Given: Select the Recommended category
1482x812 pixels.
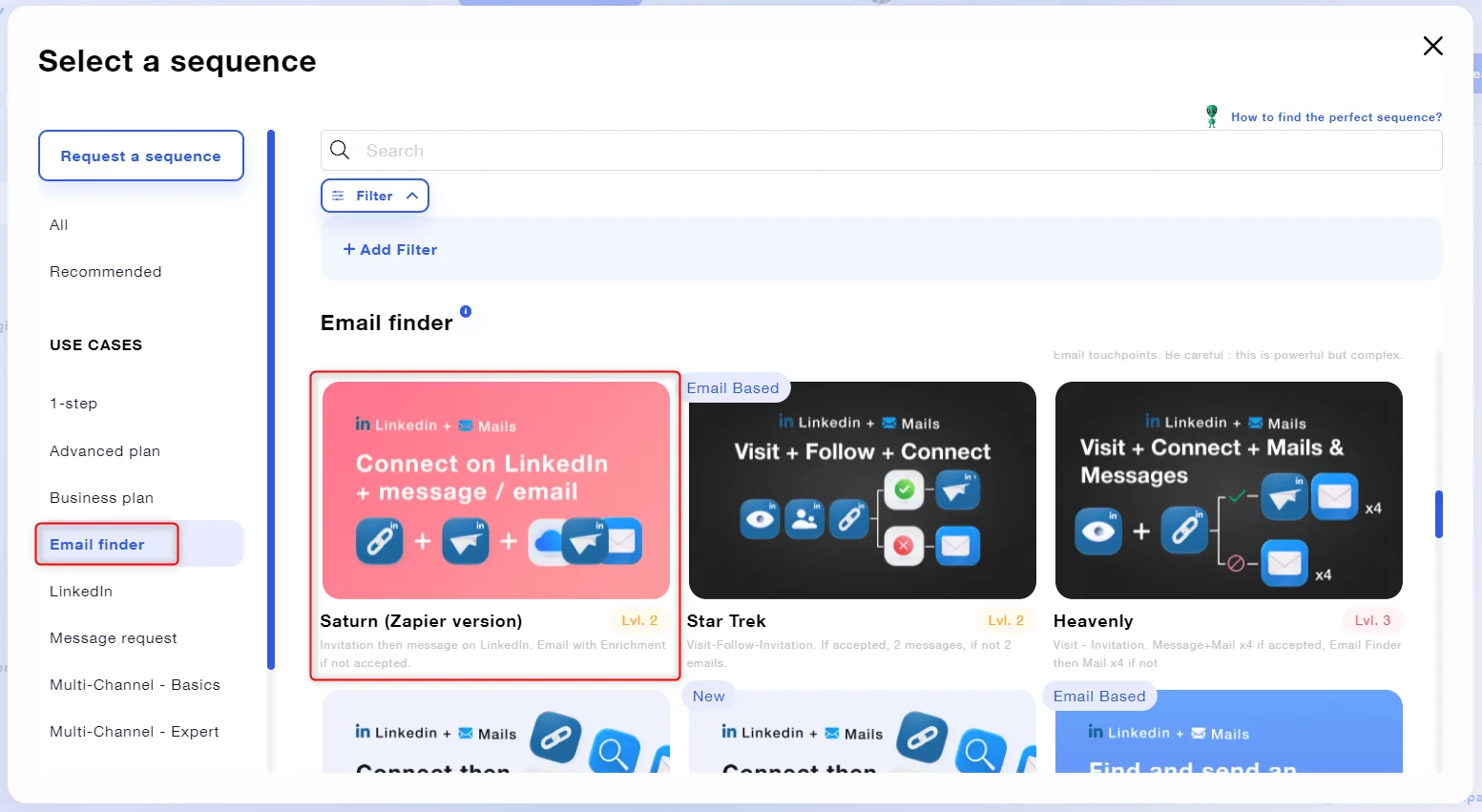Looking at the screenshot, I should point(106,272).
